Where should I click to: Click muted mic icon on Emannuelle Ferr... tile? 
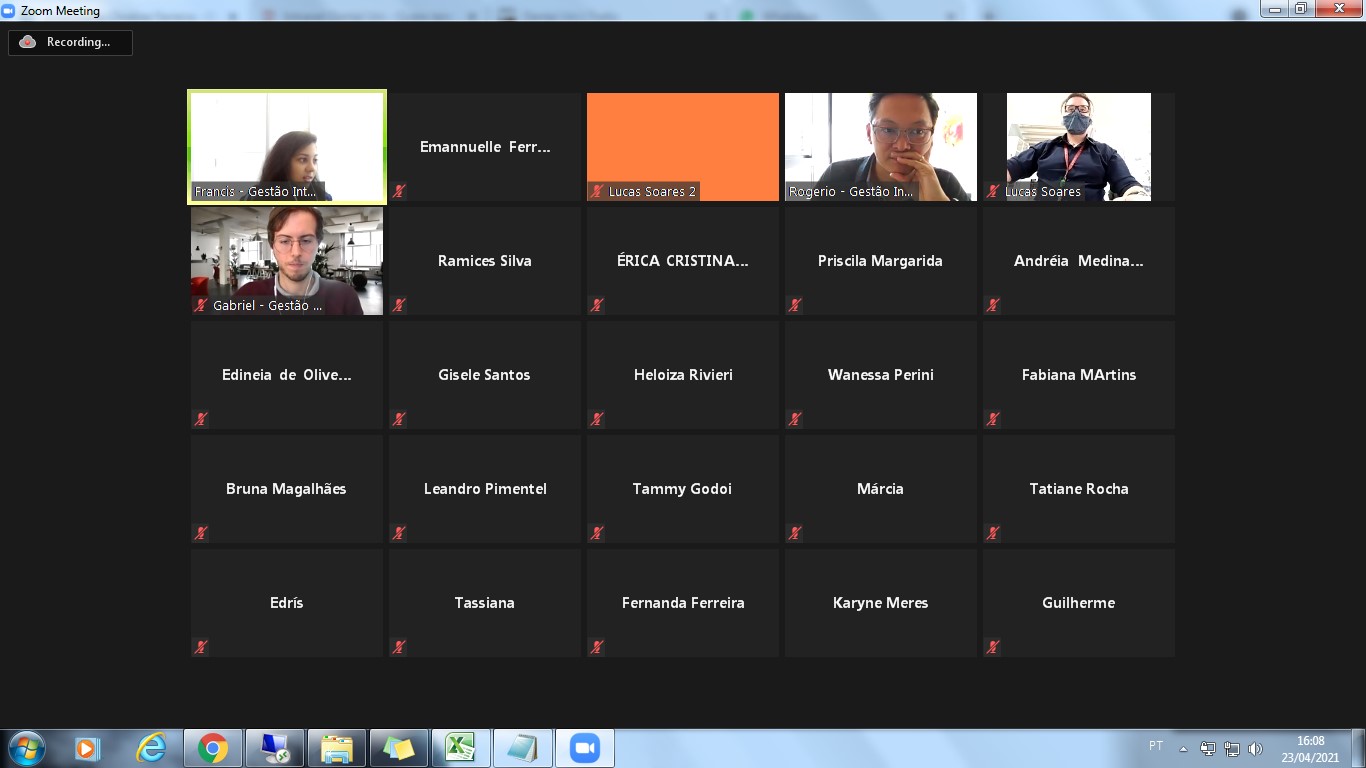[399, 191]
